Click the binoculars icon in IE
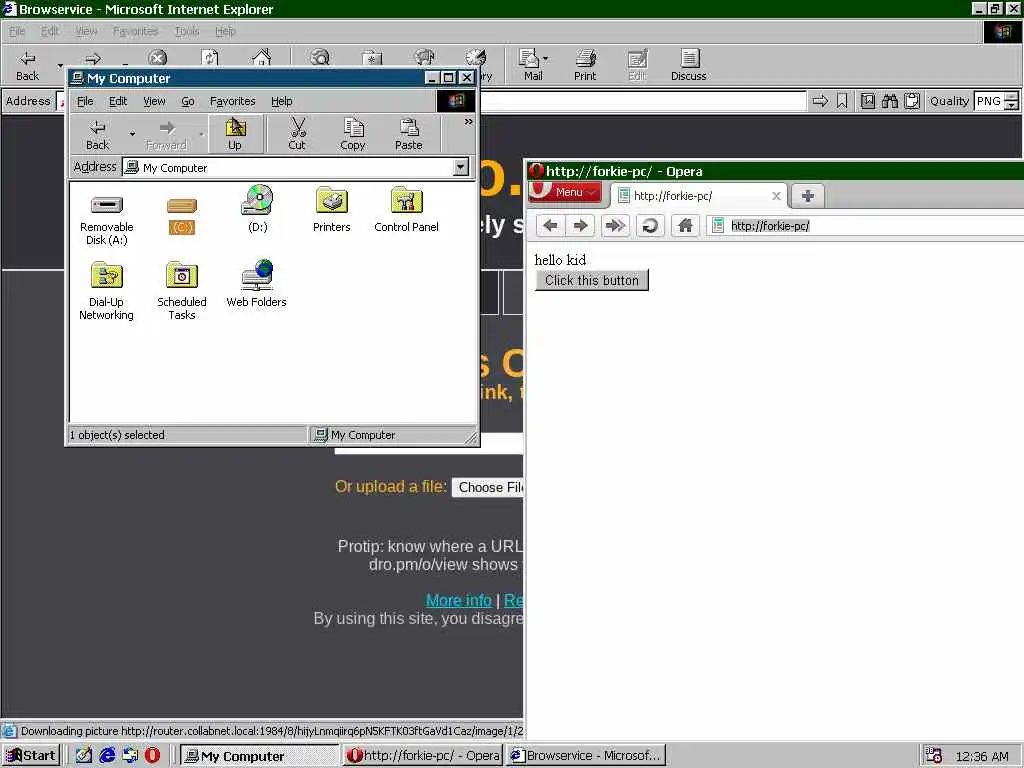1024x768 pixels. pos(889,101)
